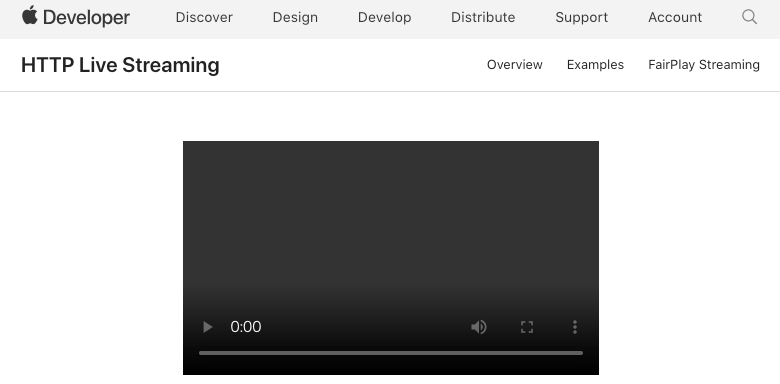This screenshot has height=384, width=780.
Task: Play the video with the play button
Action: tap(208, 327)
